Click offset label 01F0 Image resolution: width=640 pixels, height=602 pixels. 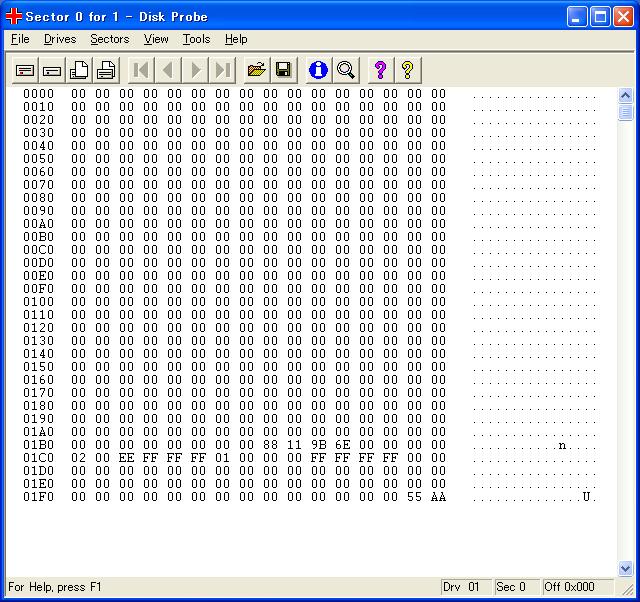click(x=38, y=497)
